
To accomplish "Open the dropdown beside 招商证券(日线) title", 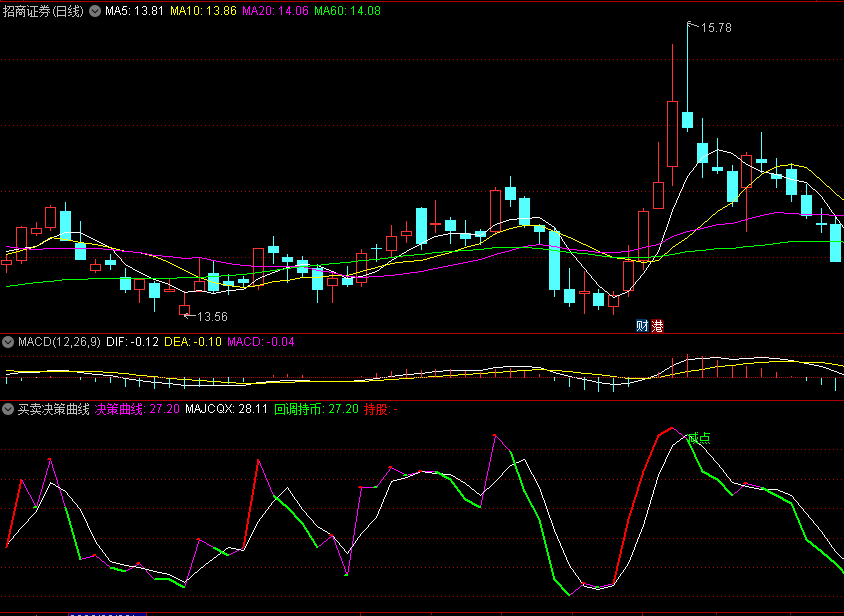I will point(95,11).
